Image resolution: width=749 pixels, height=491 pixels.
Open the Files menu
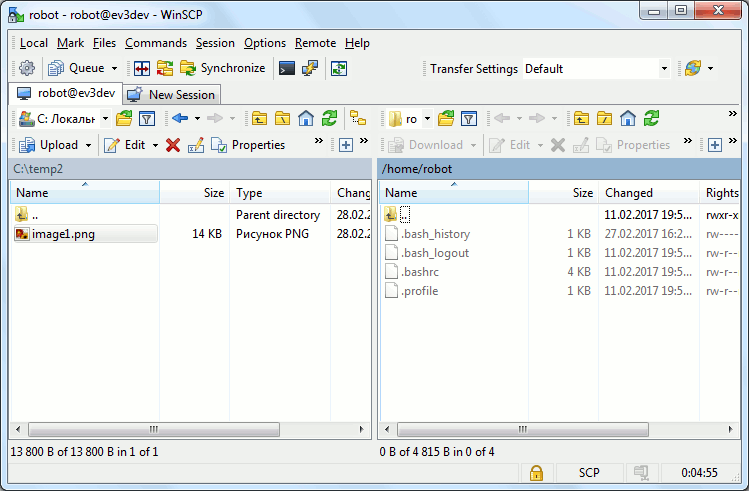[x=104, y=43]
